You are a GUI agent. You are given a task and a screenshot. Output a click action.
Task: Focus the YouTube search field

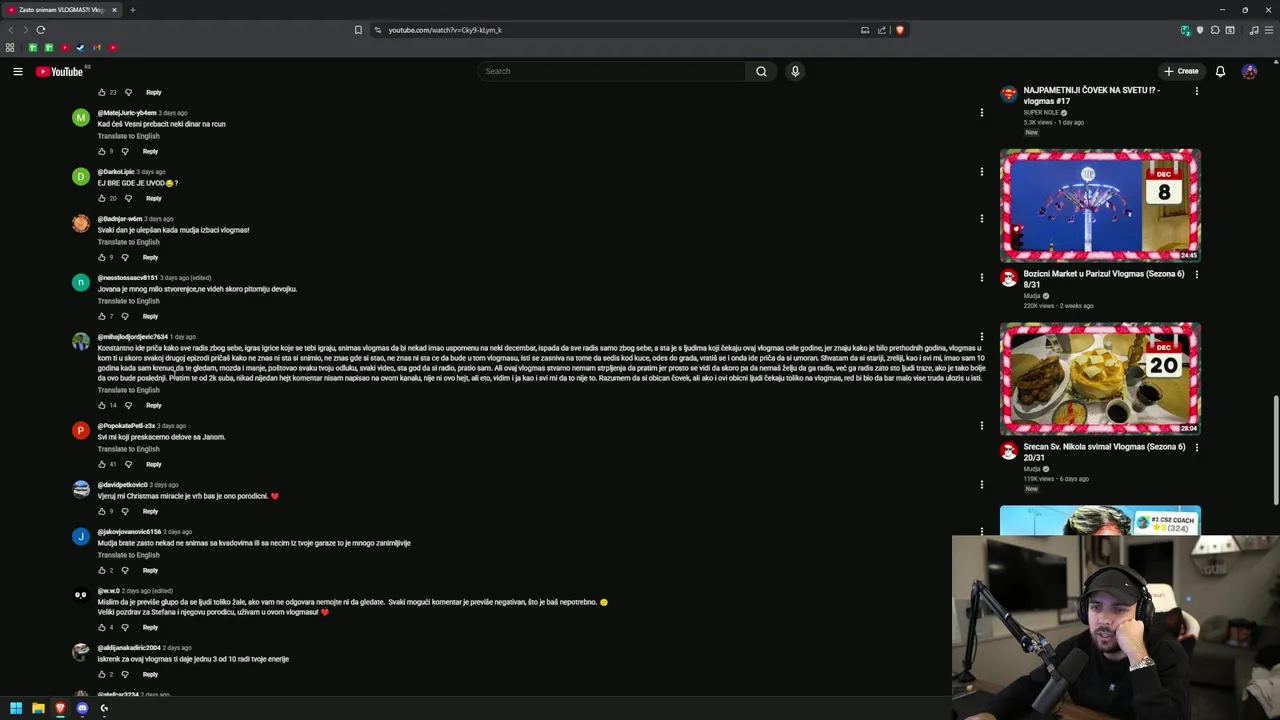[x=612, y=71]
